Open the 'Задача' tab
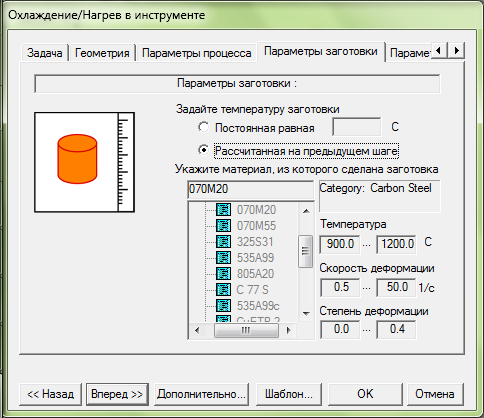484x418 pixels. point(45,53)
